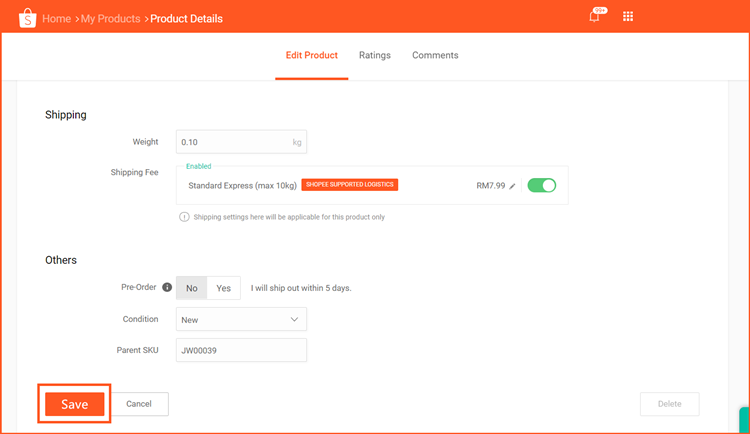This screenshot has height=434, width=750.
Task: Open the Condition dropdown
Action: pyautogui.click(x=241, y=319)
